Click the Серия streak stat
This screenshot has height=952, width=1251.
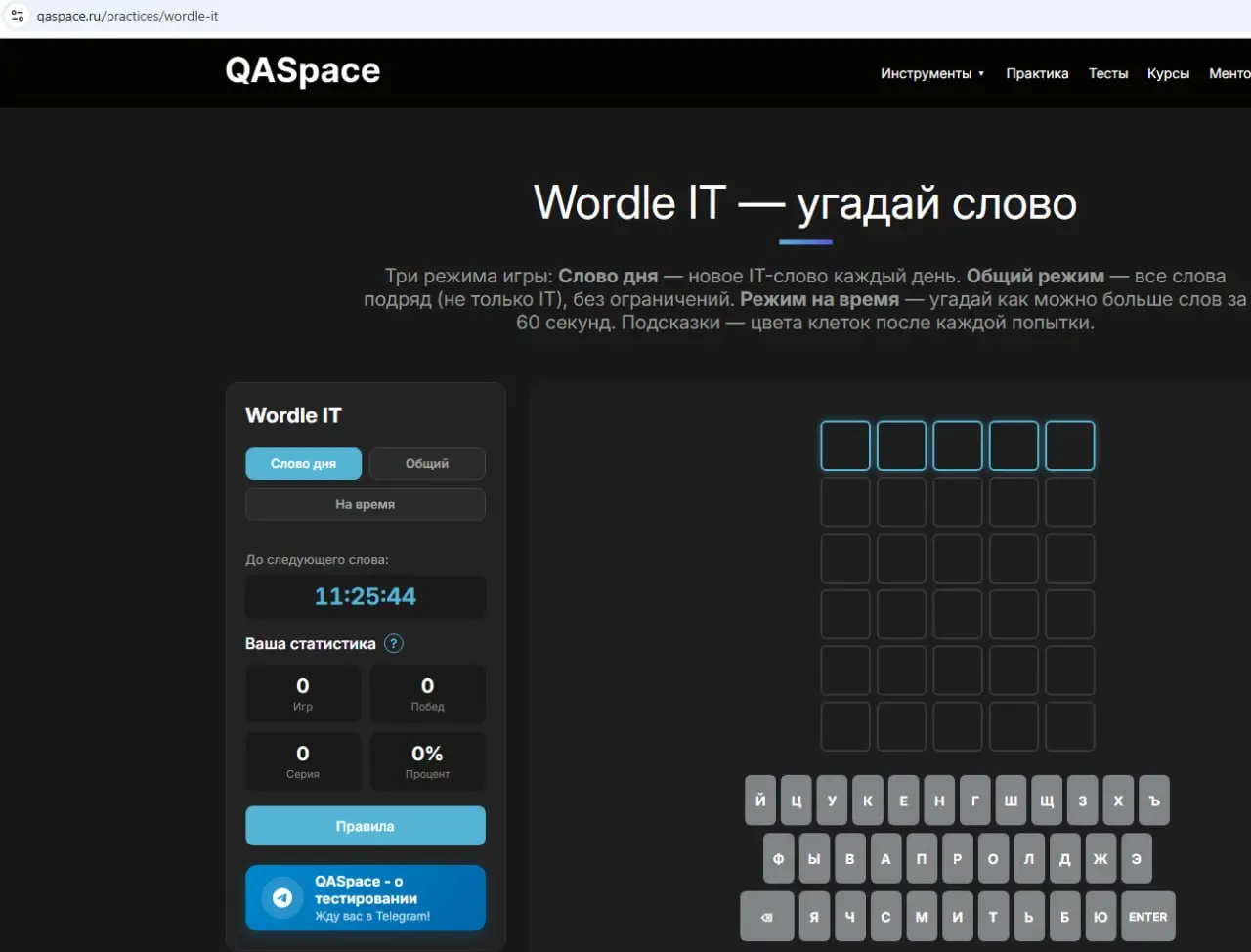(303, 761)
